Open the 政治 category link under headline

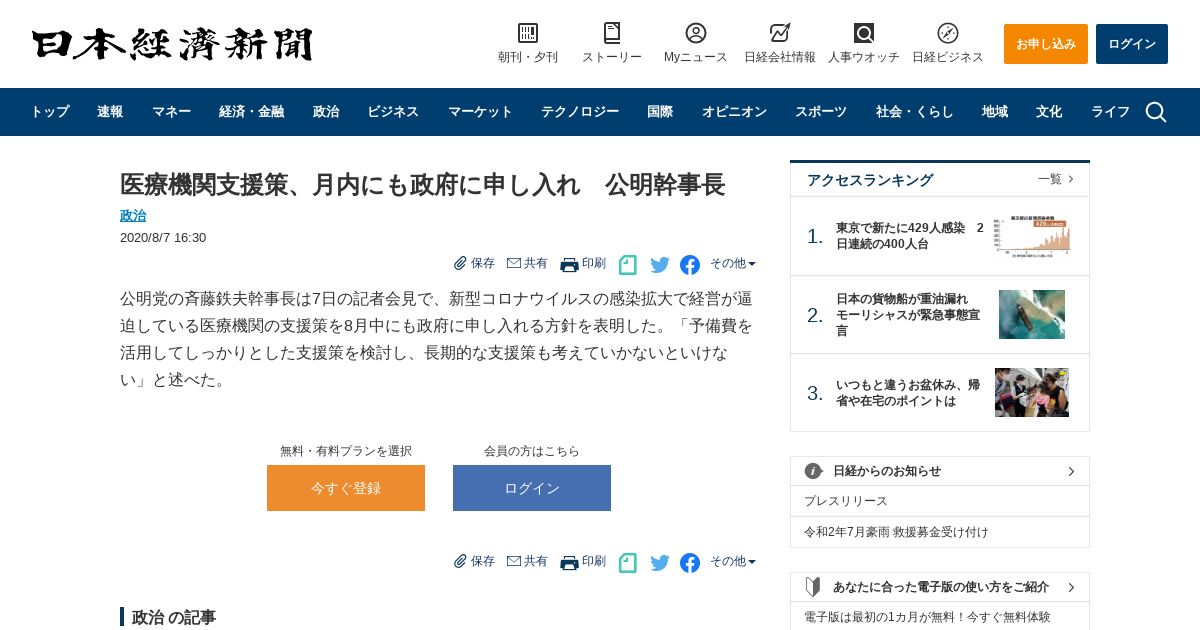click(133, 215)
